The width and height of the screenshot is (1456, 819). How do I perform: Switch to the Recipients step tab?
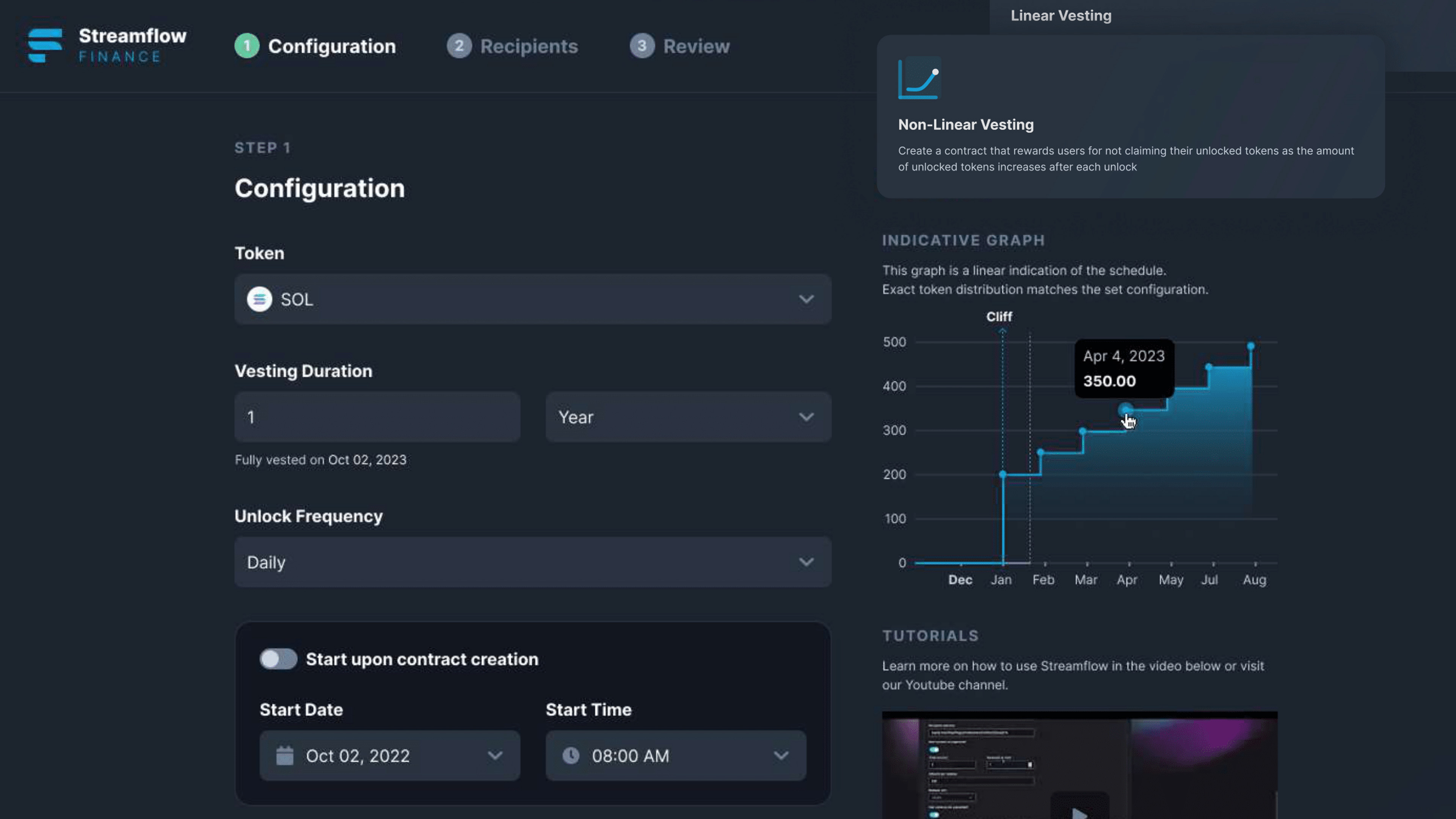[529, 46]
